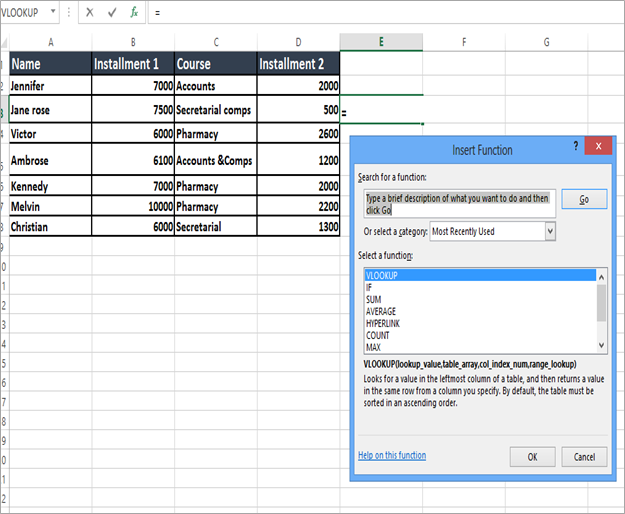Click function list scroll down arrow
The height and width of the screenshot is (514, 625).
click(x=601, y=345)
